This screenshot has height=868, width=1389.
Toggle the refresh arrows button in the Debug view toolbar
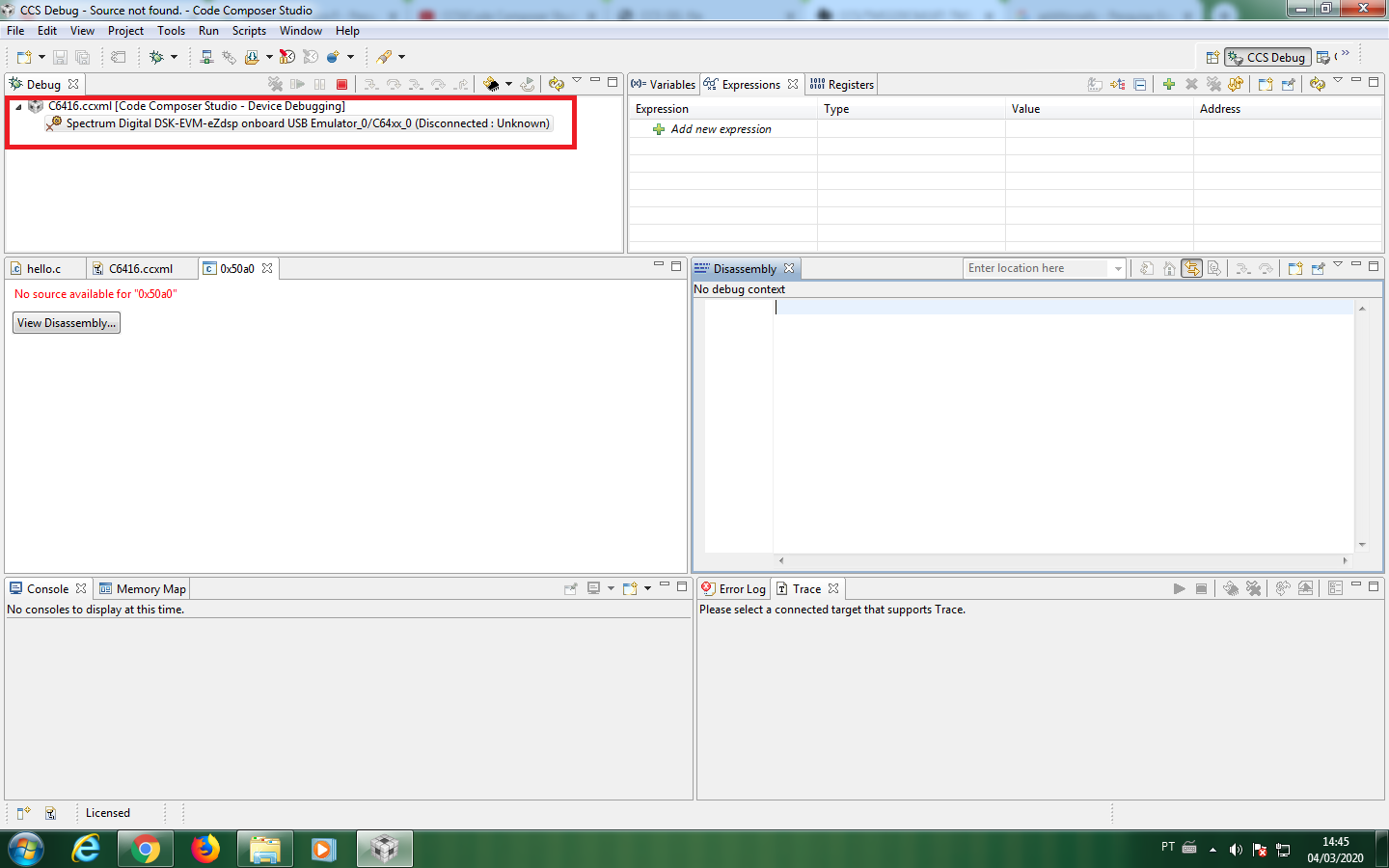[x=557, y=85]
